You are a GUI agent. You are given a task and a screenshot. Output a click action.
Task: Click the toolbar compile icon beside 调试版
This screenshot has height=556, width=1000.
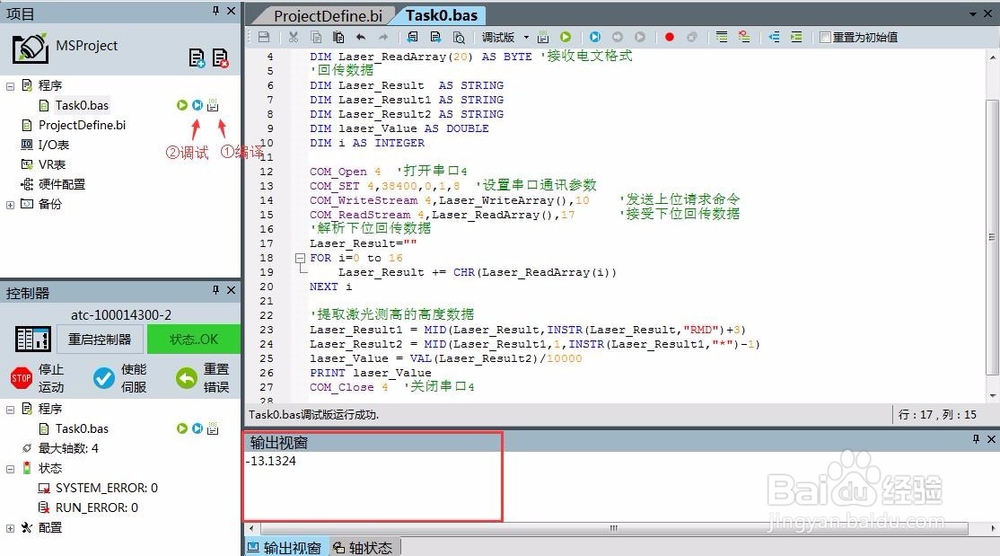point(543,37)
